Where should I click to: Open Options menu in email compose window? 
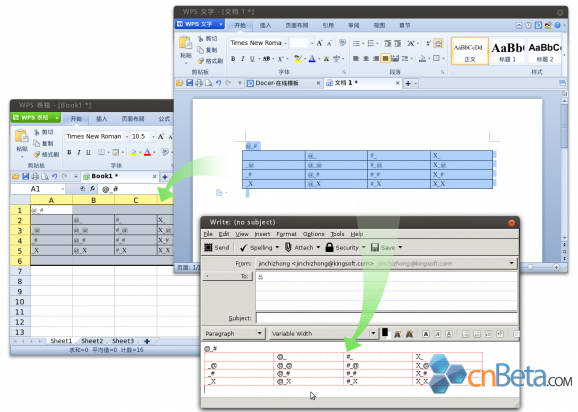click(313, 234)
